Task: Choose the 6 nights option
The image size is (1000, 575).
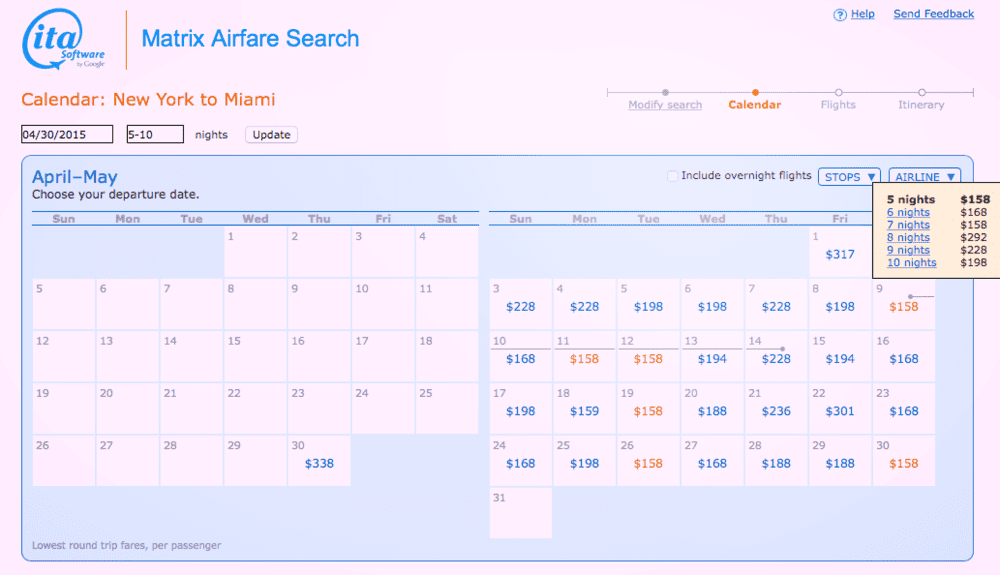Action: click(x=908, y=212)
